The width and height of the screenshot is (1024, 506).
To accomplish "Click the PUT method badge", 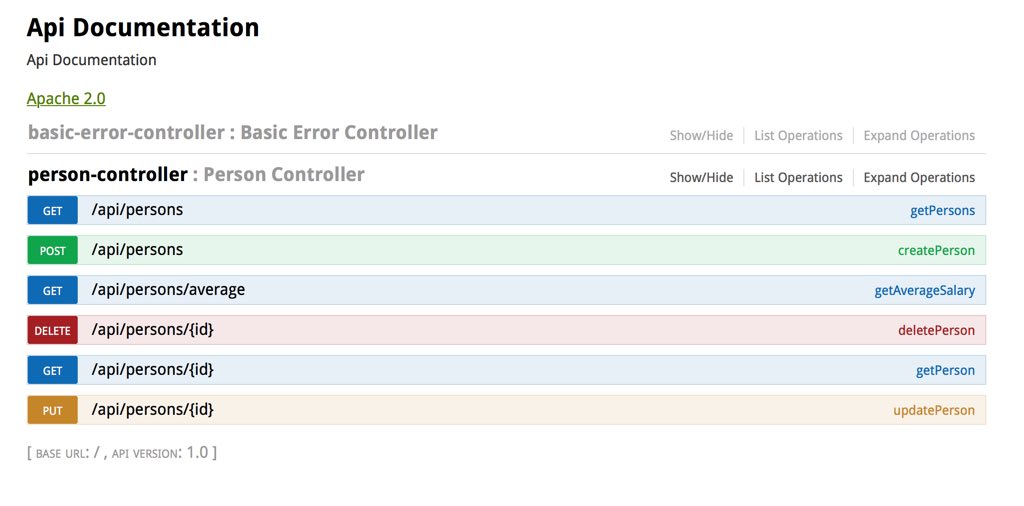I will [x=52, y=411].
